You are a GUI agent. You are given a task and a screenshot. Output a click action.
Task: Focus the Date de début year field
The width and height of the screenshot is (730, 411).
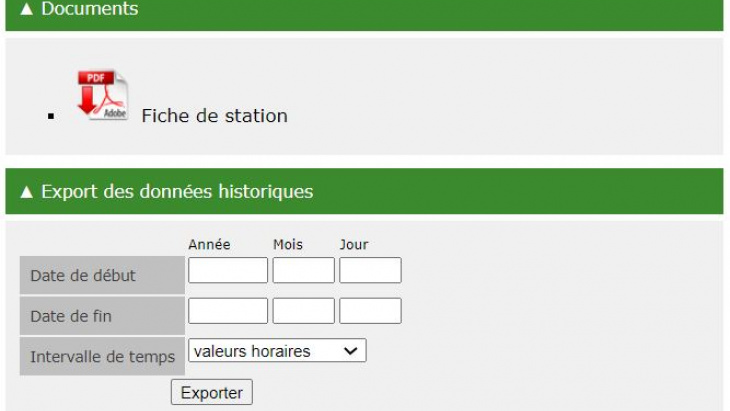click(x=228, y=271)
